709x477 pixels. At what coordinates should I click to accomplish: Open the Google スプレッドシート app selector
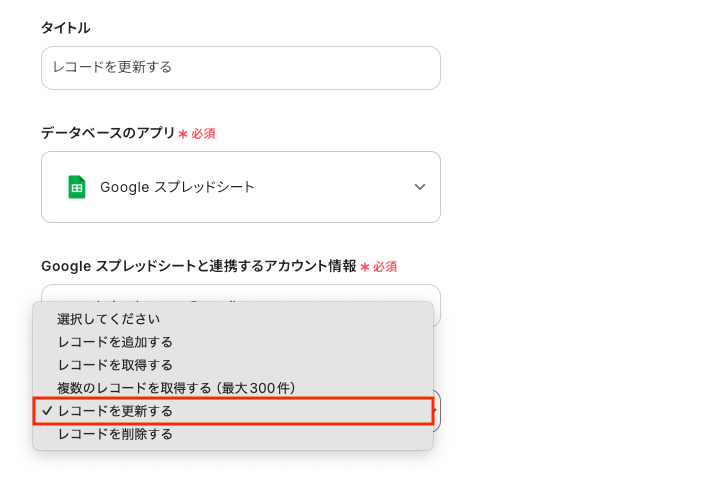pos(240,187)
